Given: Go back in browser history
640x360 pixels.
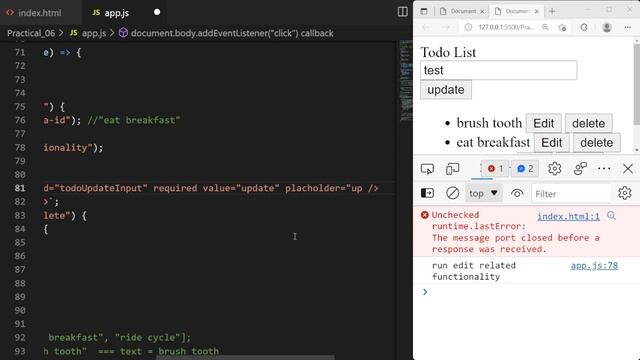Looking at the screenshot, I should 425,27.
